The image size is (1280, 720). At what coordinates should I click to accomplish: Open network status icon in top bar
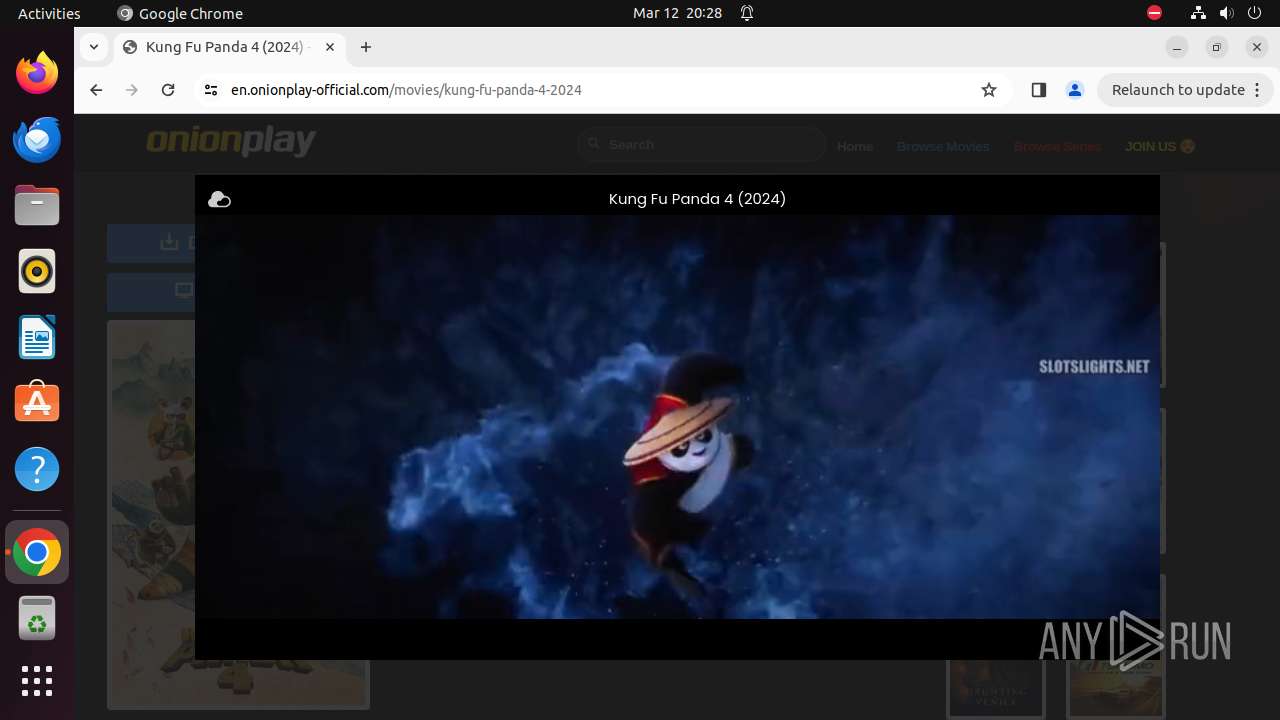[1198, 13]
